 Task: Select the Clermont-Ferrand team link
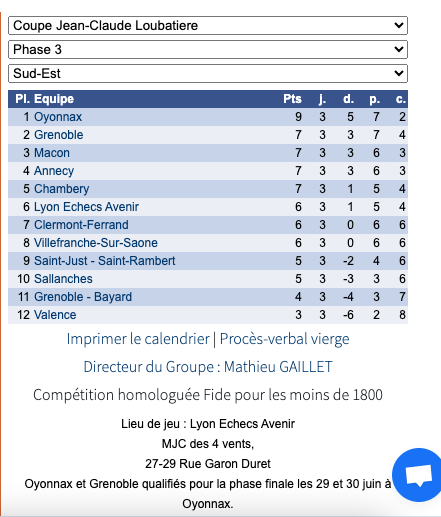81,225
